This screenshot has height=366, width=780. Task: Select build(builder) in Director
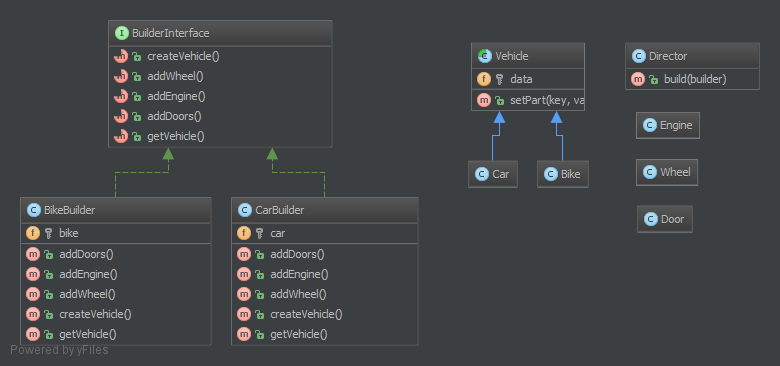pyautogui.click(x=695, y=79)
